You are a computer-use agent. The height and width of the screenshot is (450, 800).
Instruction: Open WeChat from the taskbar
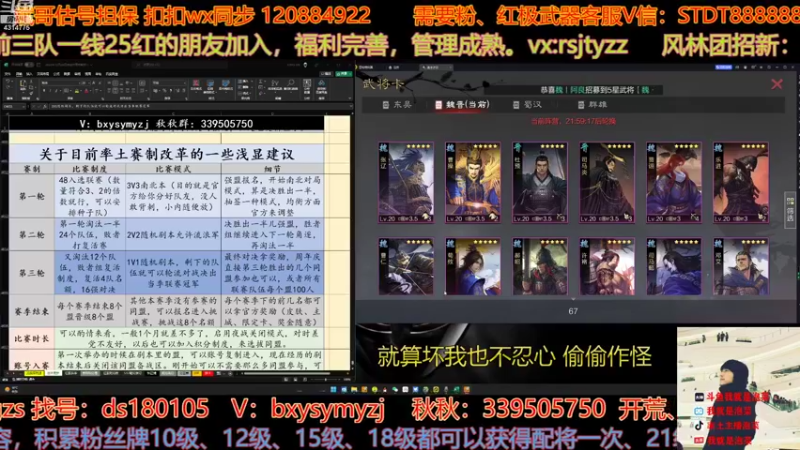(395, 390)
